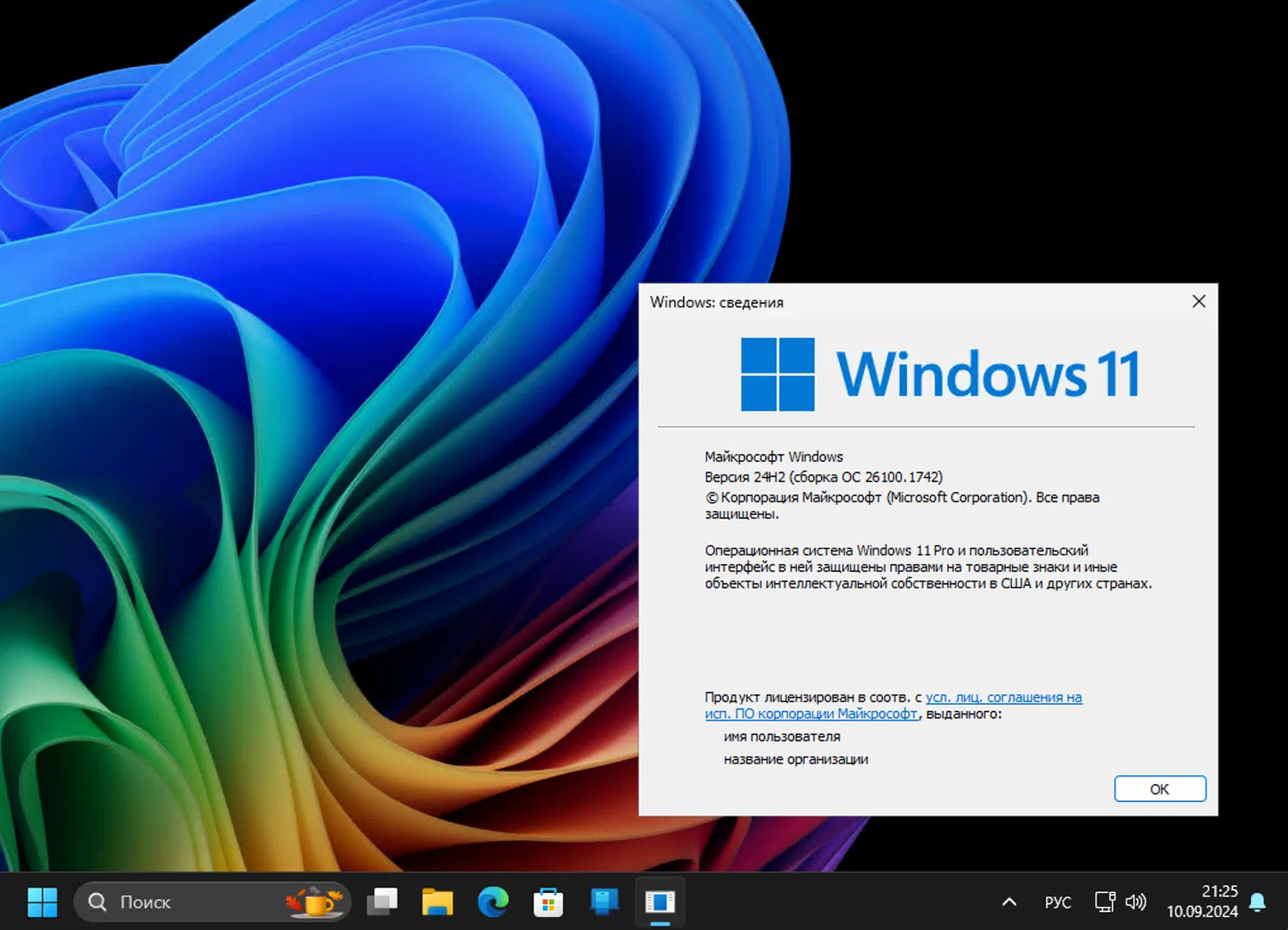Open File Explorer from the taskbar
1288x930 pixels.
(436, 902)
